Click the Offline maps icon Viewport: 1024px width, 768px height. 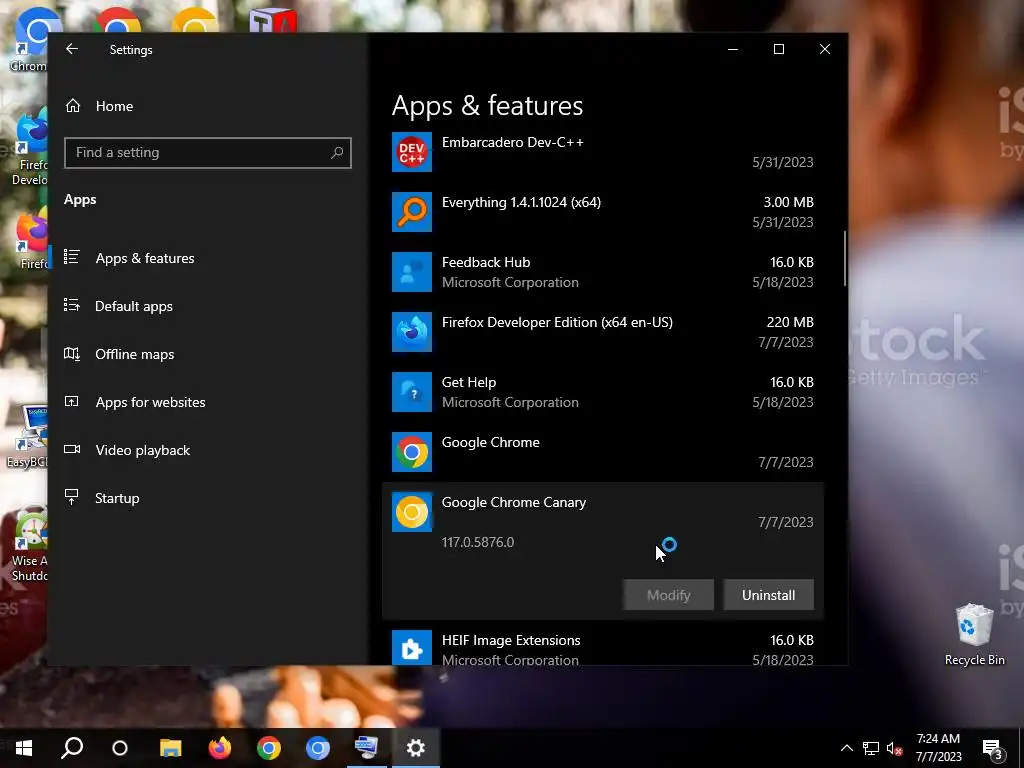(x=72, y=353)
